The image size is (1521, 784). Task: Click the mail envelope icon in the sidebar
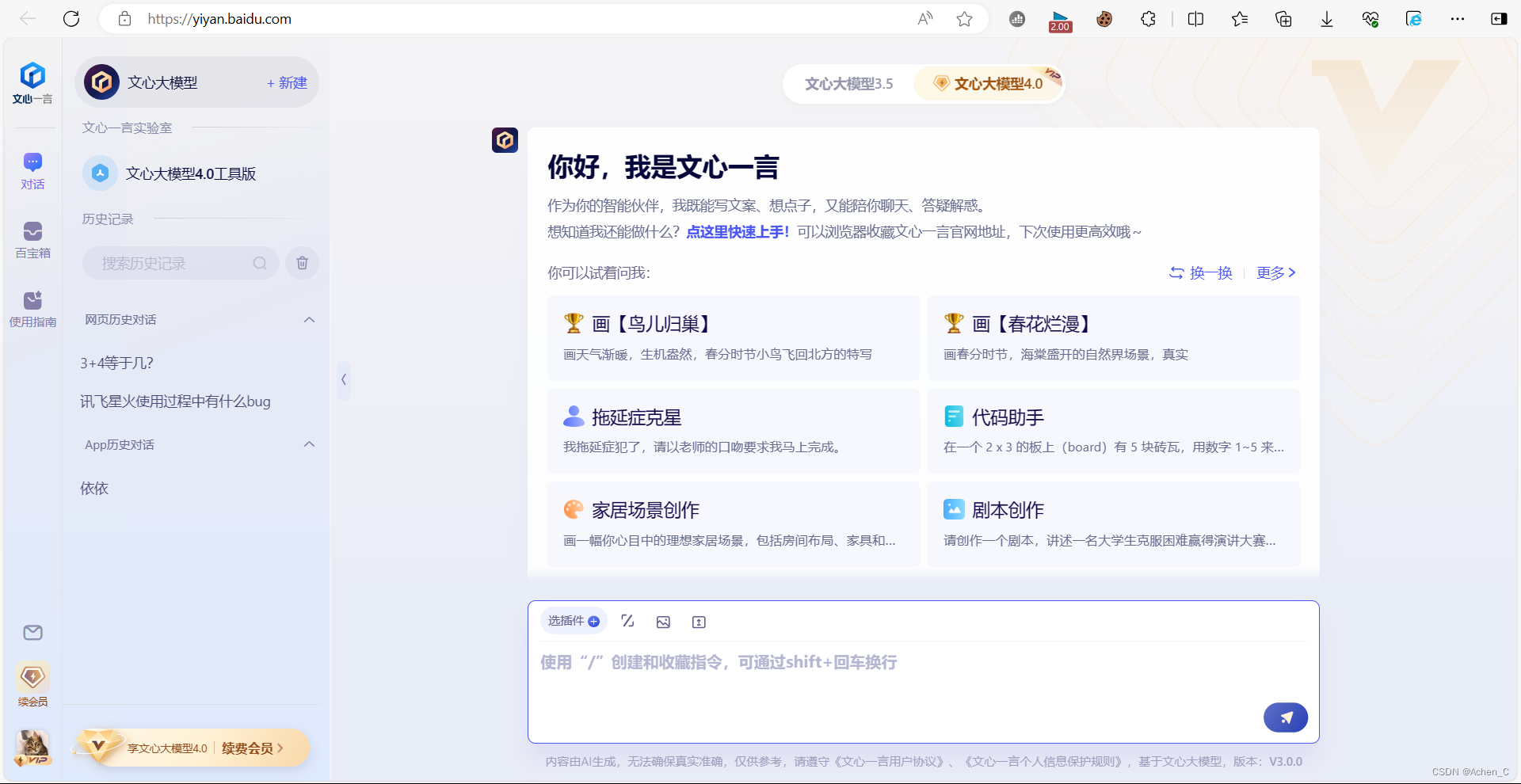pyautogui.click(x=32, y=633)
